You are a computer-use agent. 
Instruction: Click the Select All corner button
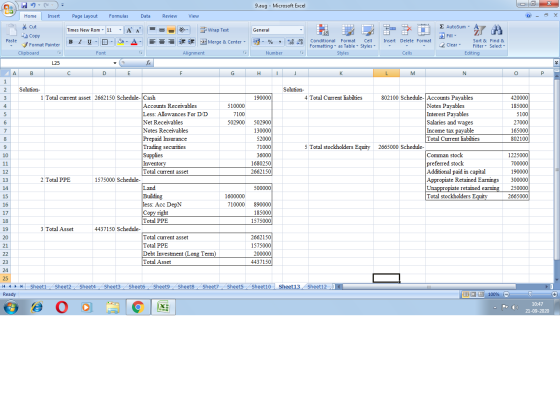pyautogui.click(x=5, y=73)
